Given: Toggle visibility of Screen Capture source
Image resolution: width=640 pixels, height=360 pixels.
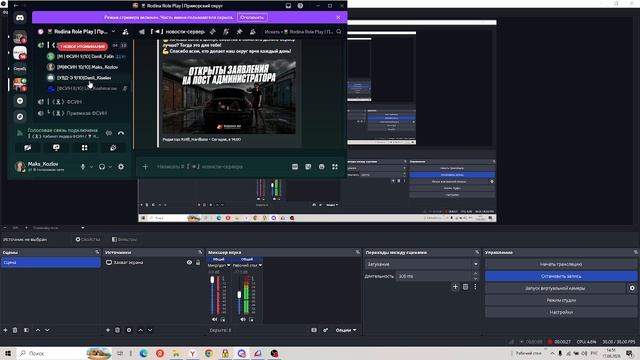Looking at the screenshot, I should pos(189,262).
